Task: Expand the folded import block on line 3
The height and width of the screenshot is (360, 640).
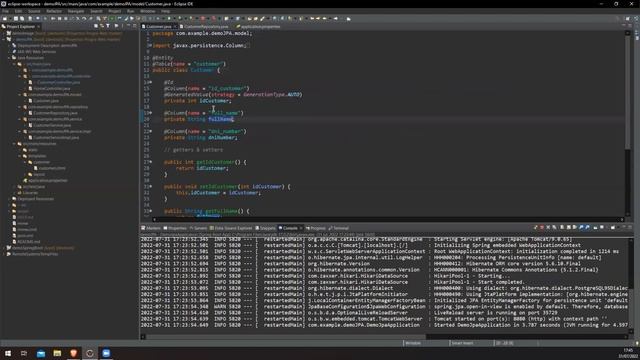Action: [150, 46]
